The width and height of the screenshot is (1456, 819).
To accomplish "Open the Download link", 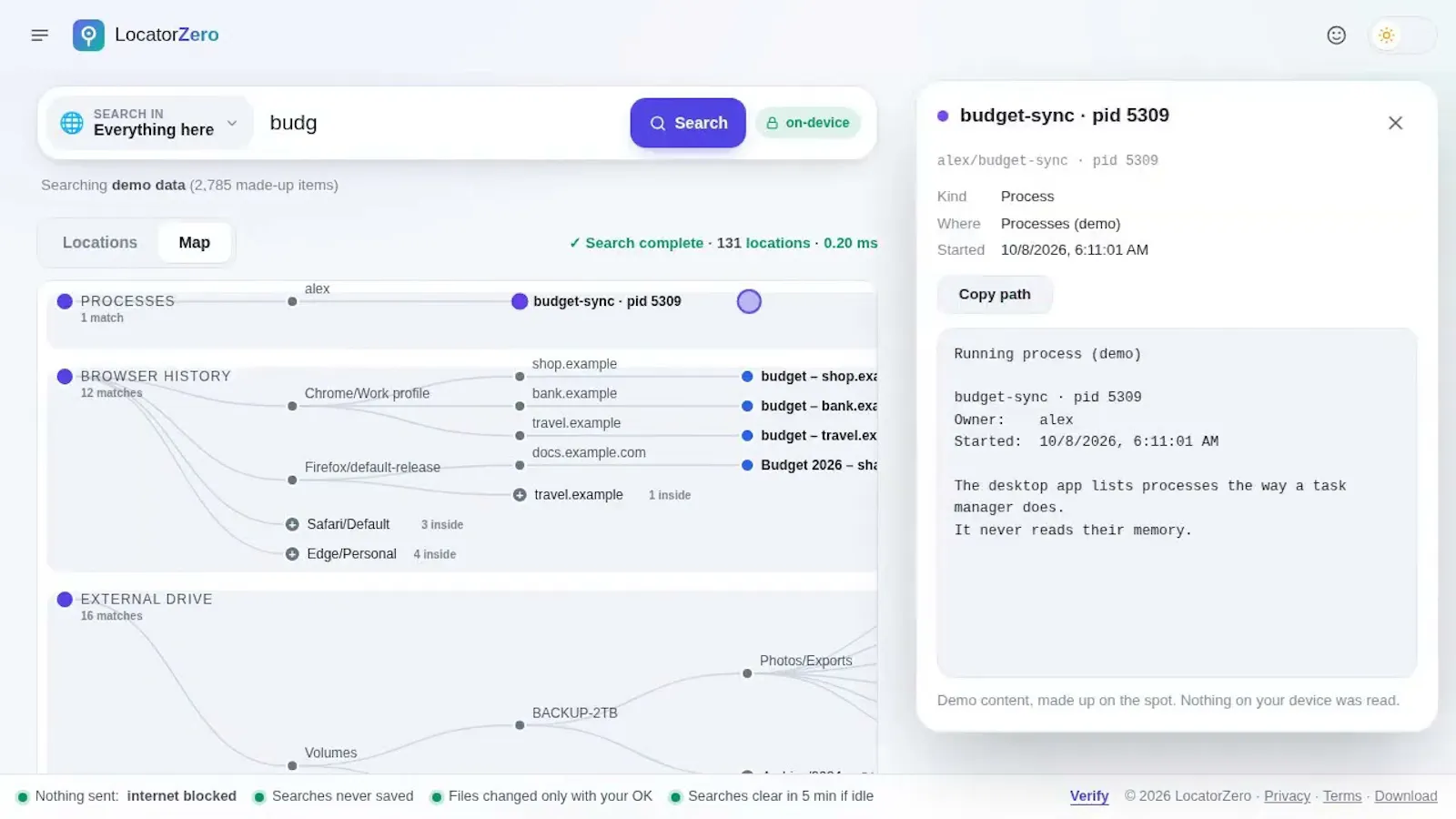I will click(1406, 796).
